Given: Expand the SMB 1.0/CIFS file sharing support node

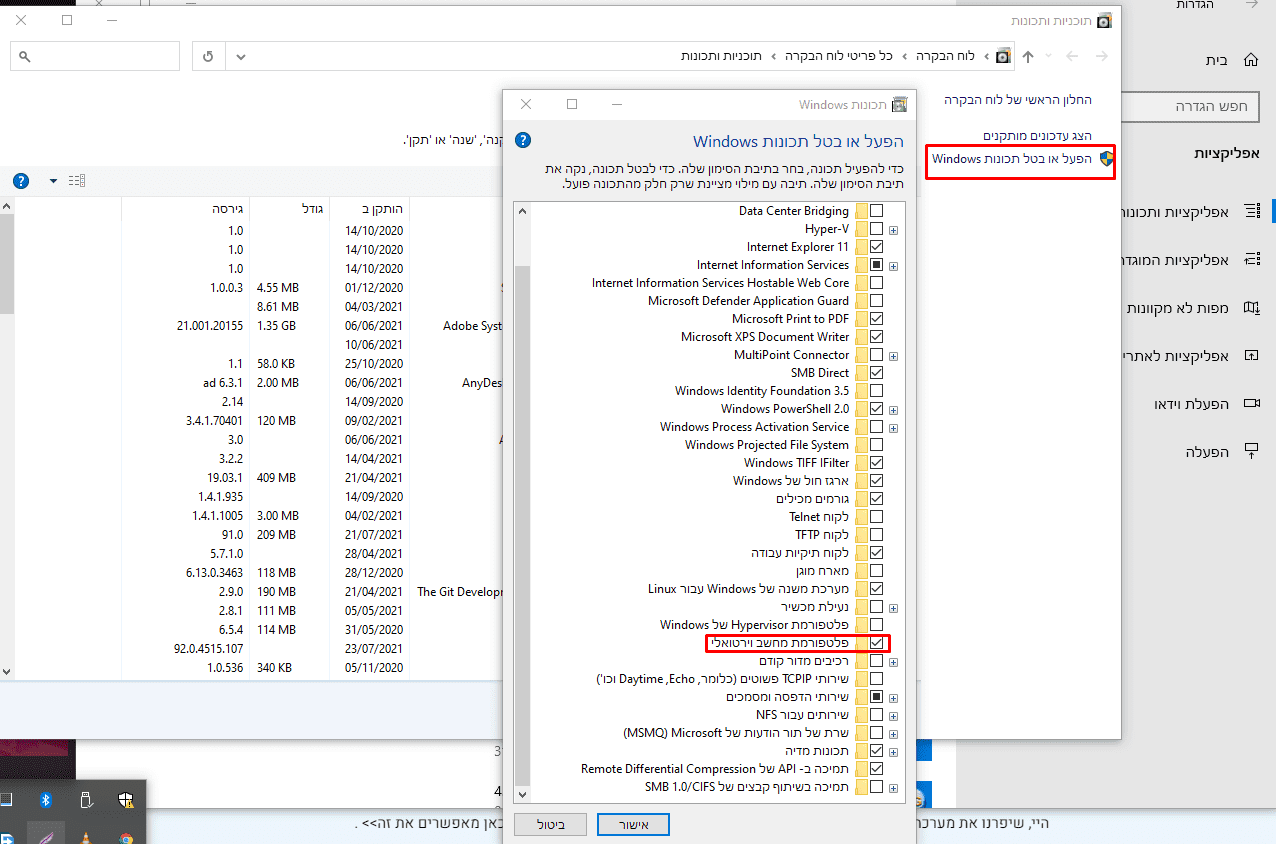Looking at the screenshot, I should (893, 788).
